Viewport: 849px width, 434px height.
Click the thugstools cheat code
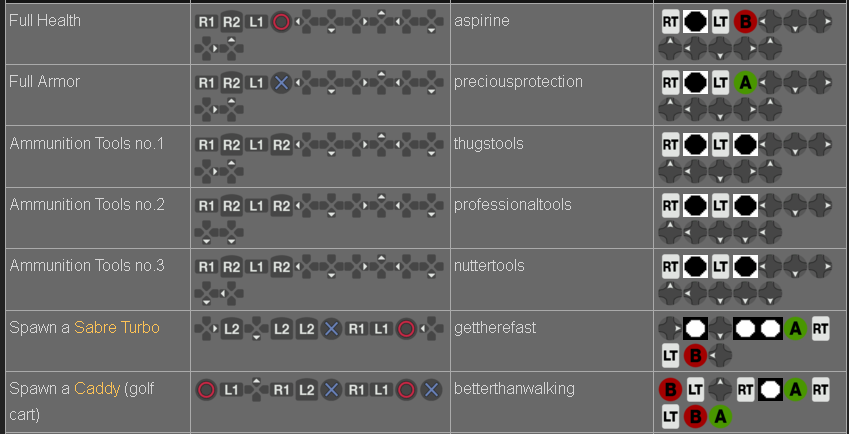coord(488,143)
